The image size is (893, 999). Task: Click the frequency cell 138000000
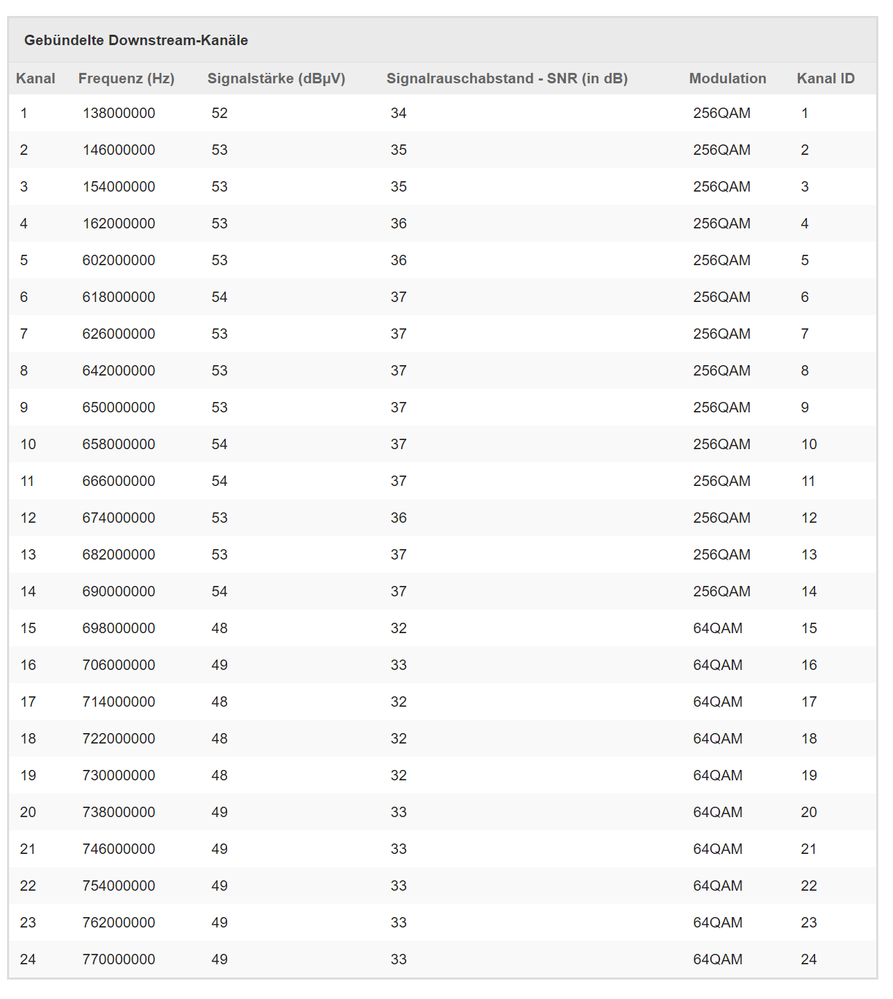(x=119, y=114)
